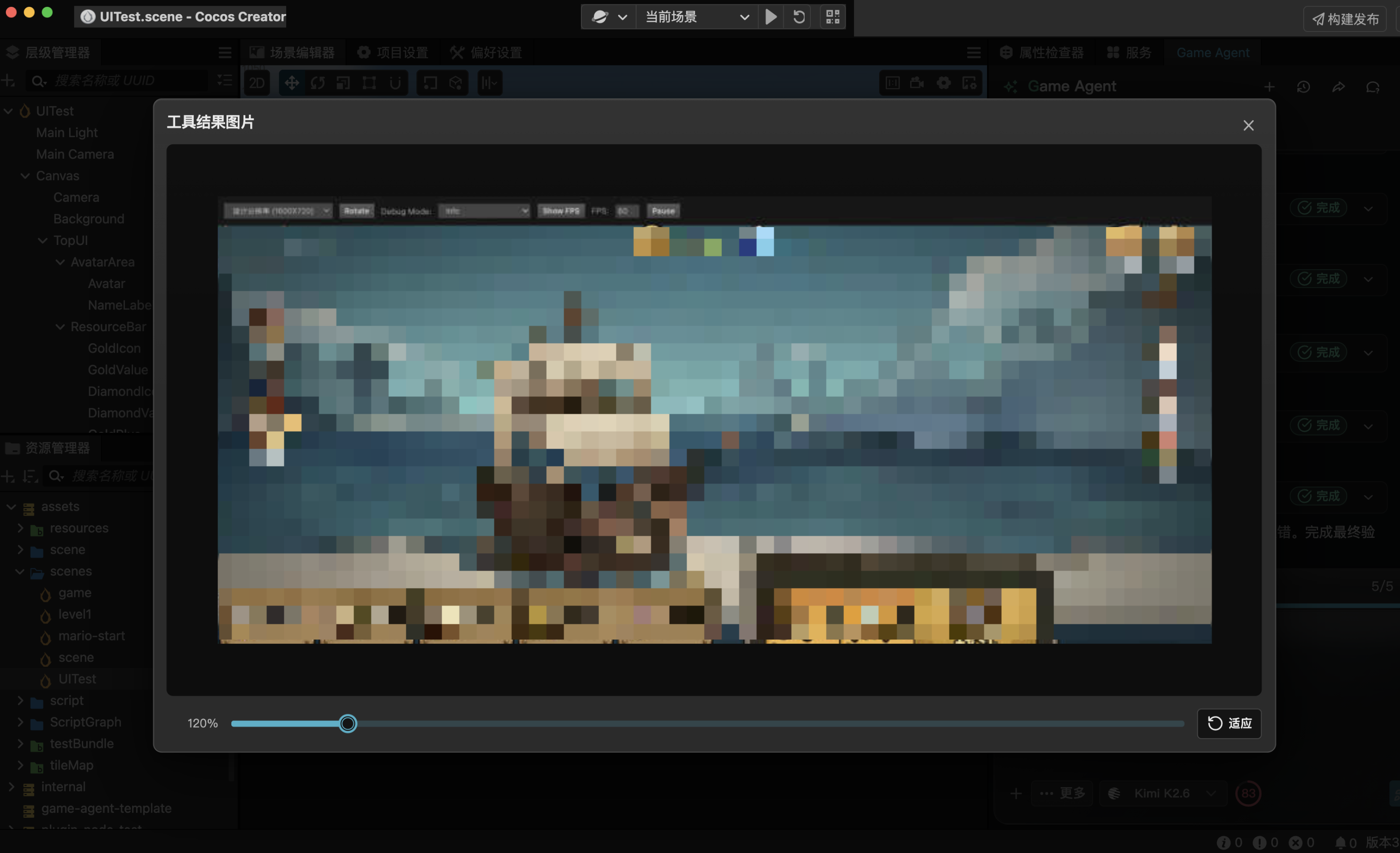Collapse the AvatarArea node

(x=60, y=262)
